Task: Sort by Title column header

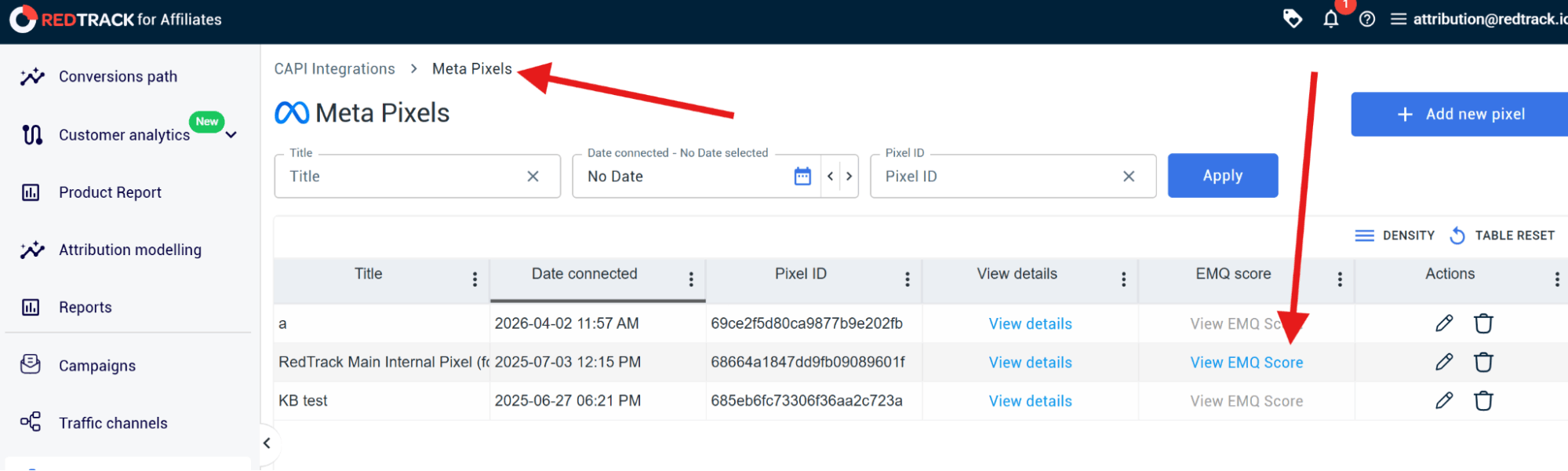Action: point(368,274)
